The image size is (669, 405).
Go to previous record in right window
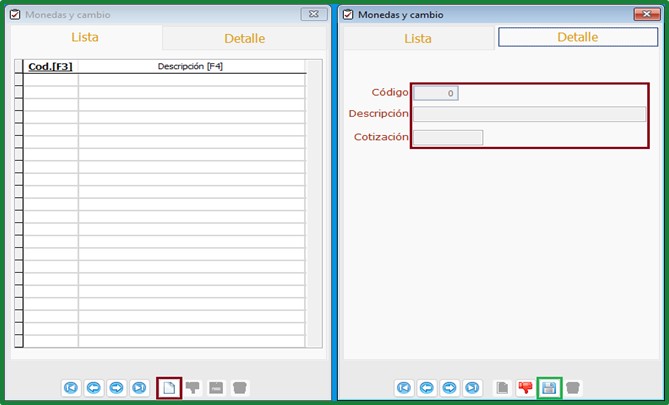tap(426, 388)
